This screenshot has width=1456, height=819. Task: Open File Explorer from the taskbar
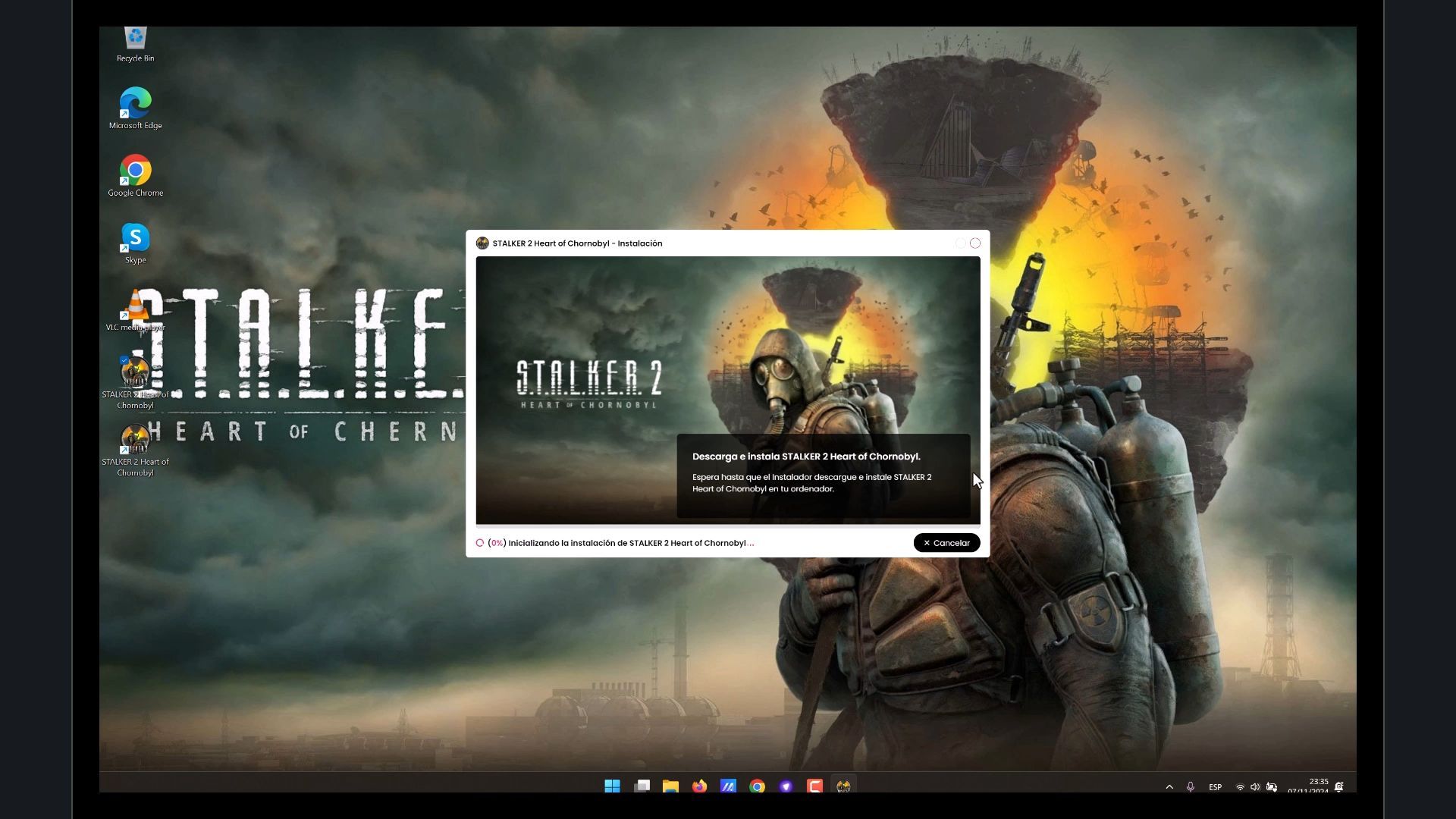point(670,786)
